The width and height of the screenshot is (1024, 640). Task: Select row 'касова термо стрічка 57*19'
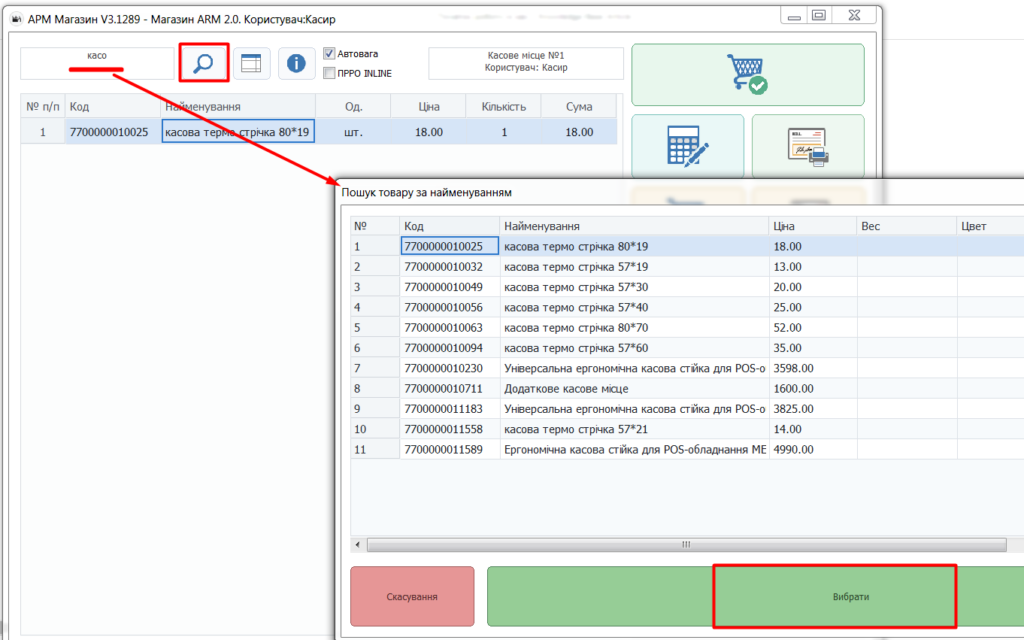[x=687, y=266]
